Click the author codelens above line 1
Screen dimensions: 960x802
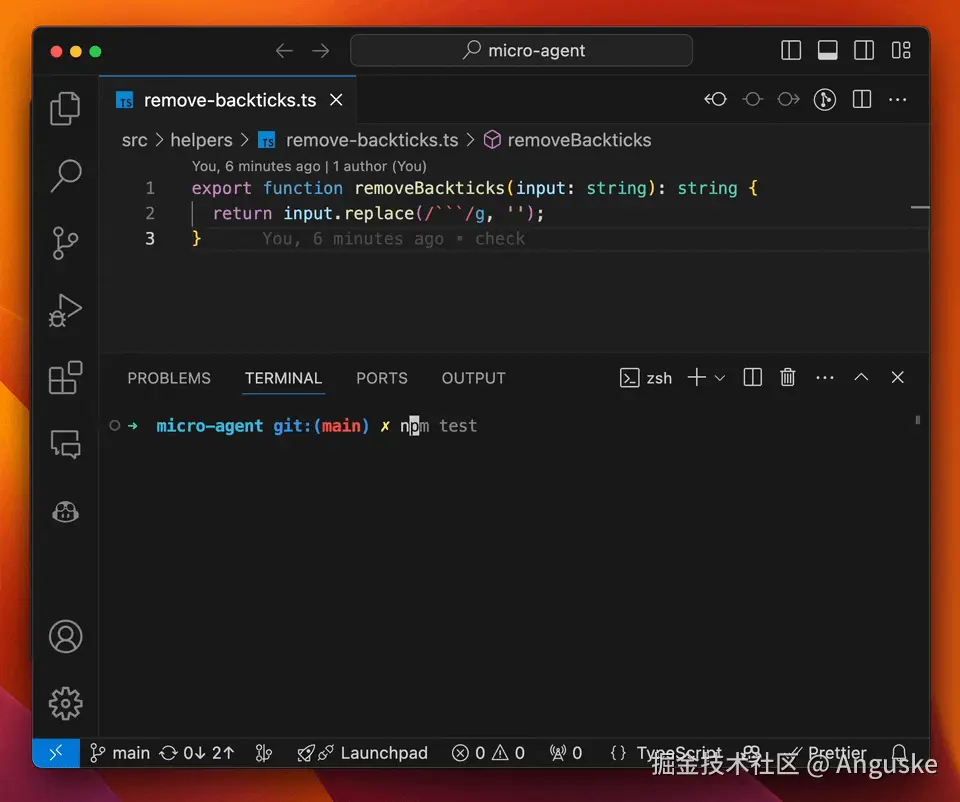coord(309,166)
